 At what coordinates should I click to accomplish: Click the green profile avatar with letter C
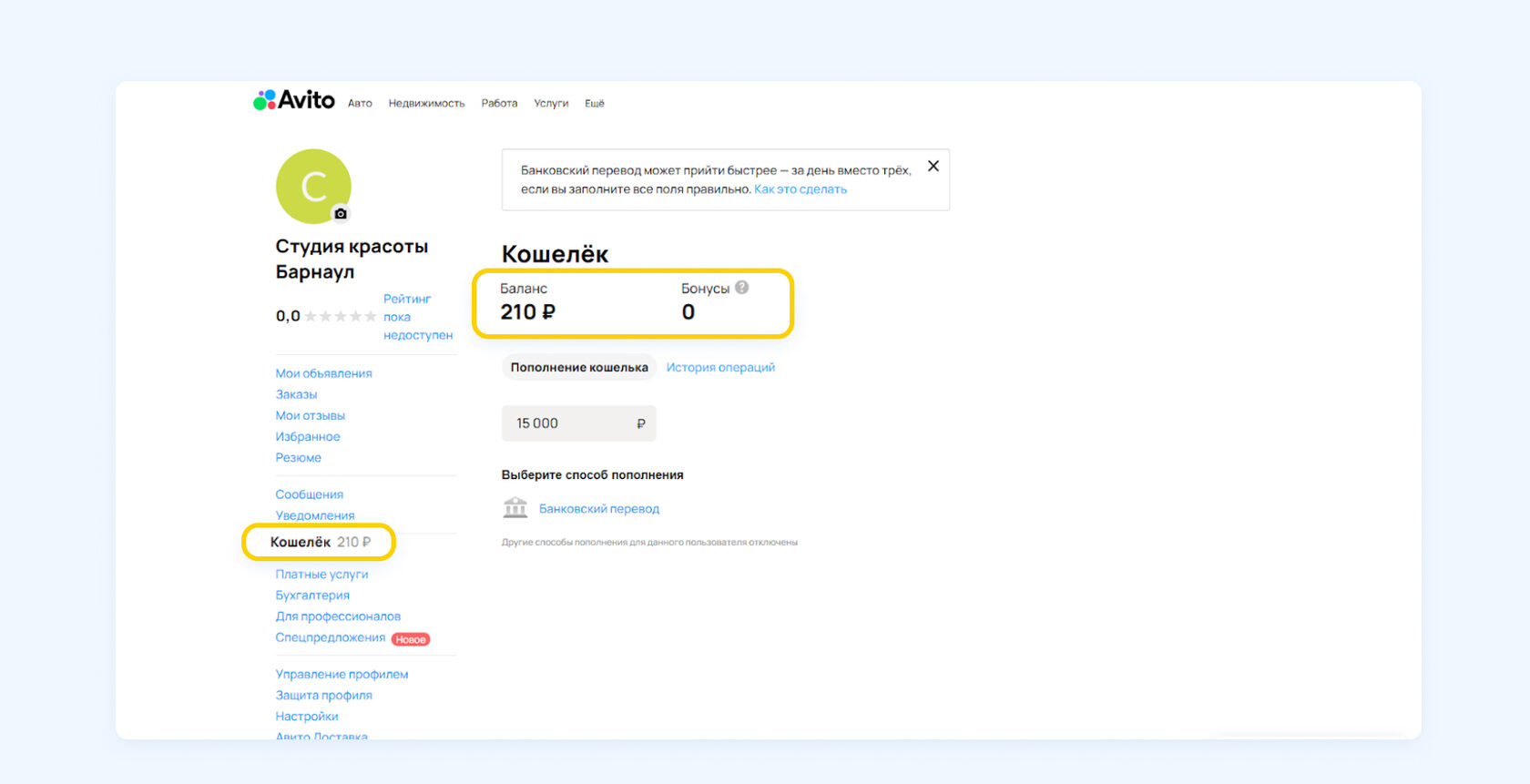pos(313,187)
